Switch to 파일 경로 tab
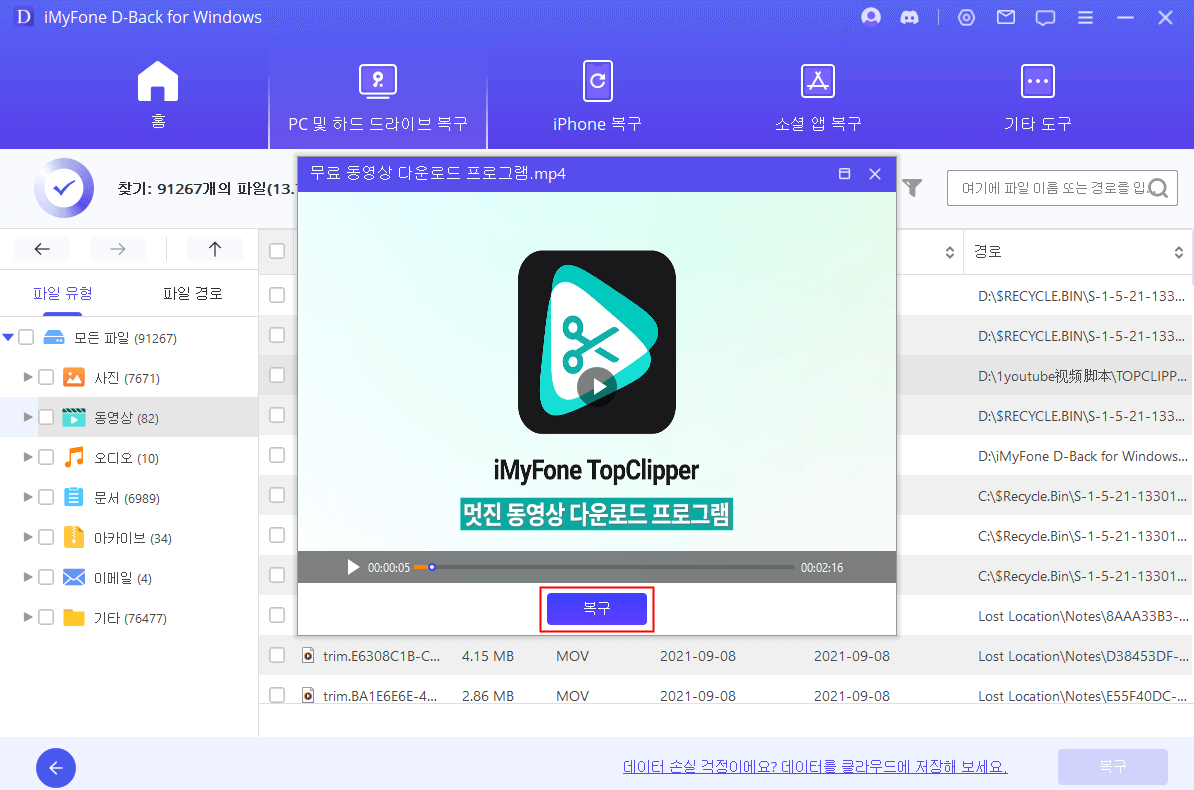1194x790 pixels. click(x=193, y=293)
